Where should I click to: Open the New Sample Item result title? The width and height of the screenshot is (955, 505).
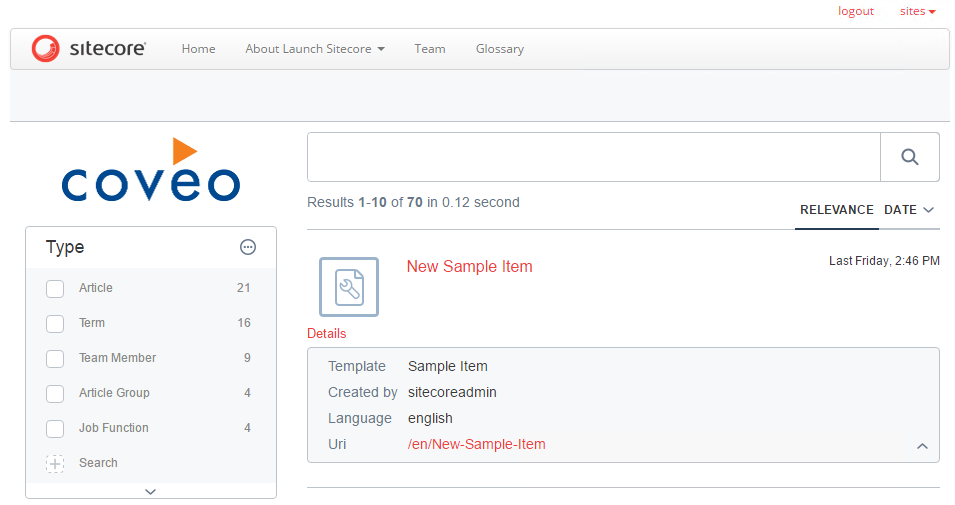[x=470, y=266]
